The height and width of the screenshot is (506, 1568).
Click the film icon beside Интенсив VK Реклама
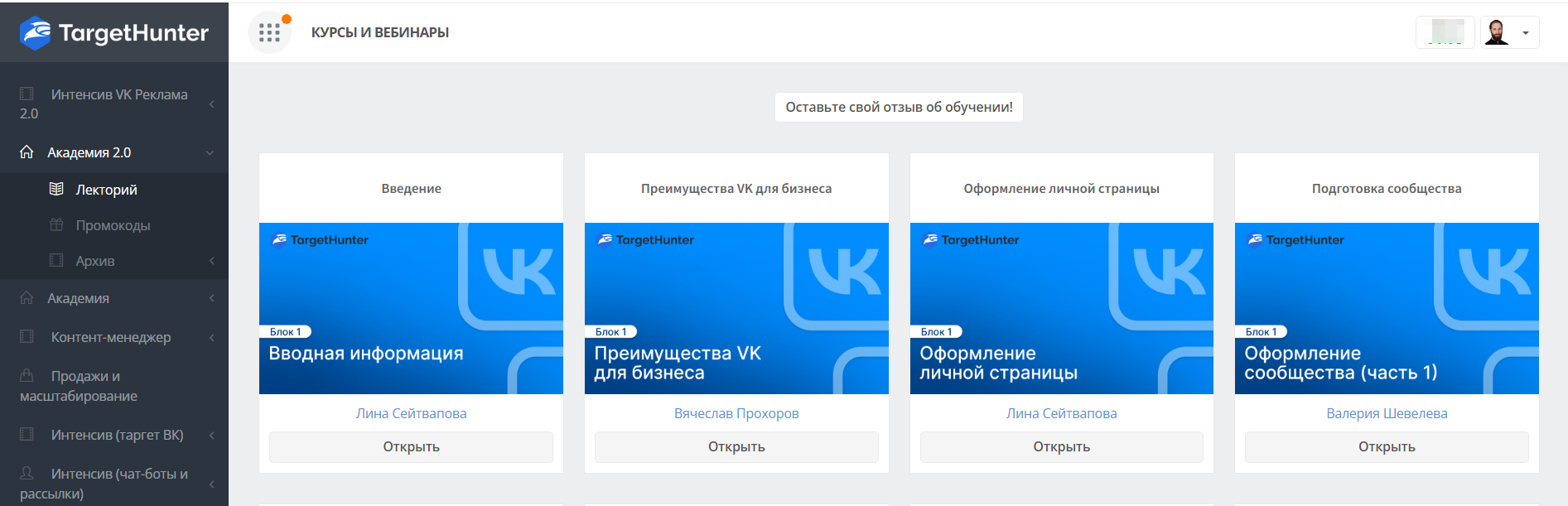click(x=27, y=94)
